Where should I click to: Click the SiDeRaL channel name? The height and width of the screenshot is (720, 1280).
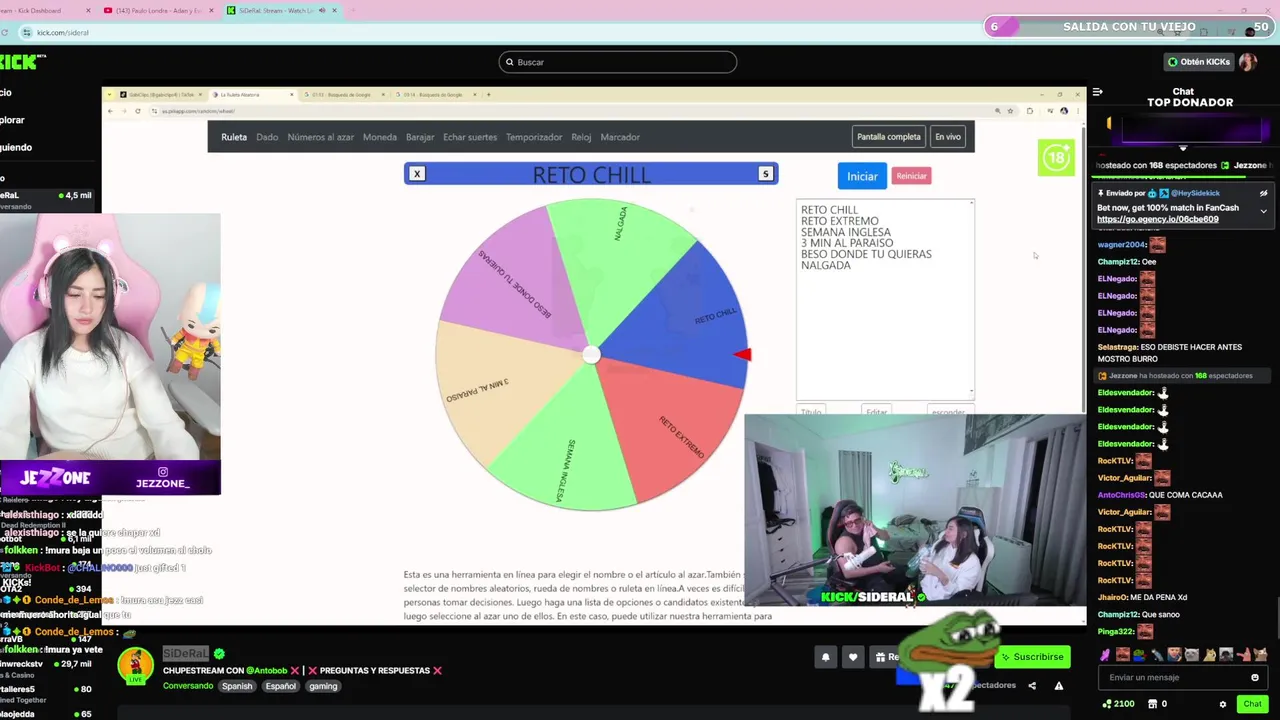pyautogui.click(x=186, y=653)
